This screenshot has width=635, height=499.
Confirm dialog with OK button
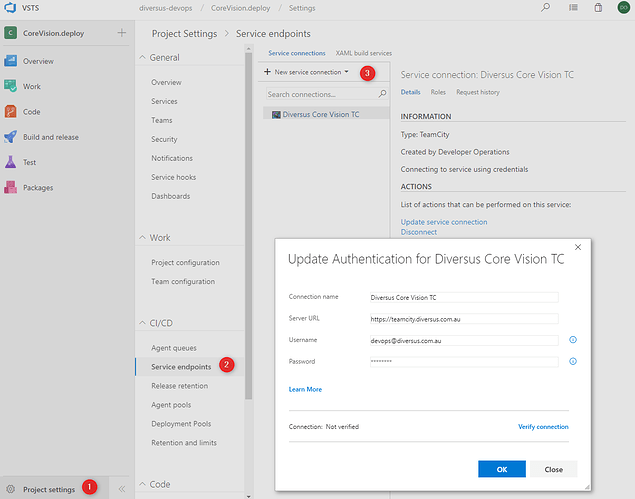click(502, 469)
